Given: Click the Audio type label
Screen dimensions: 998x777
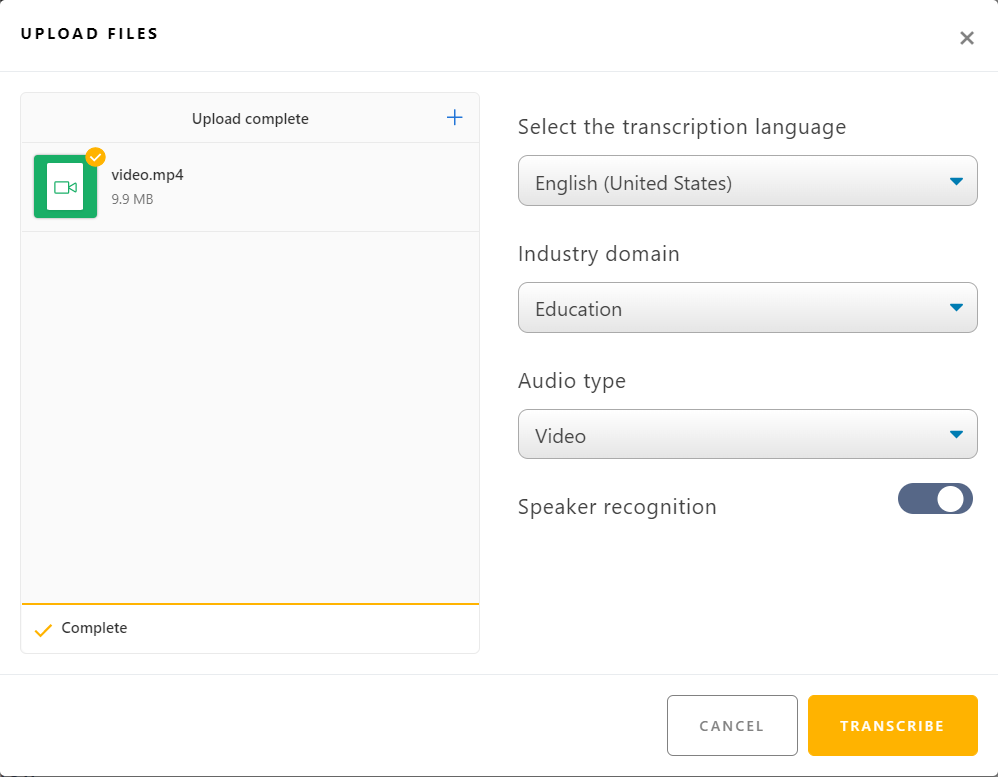Looking at the screenshot, I should [572, 381].
